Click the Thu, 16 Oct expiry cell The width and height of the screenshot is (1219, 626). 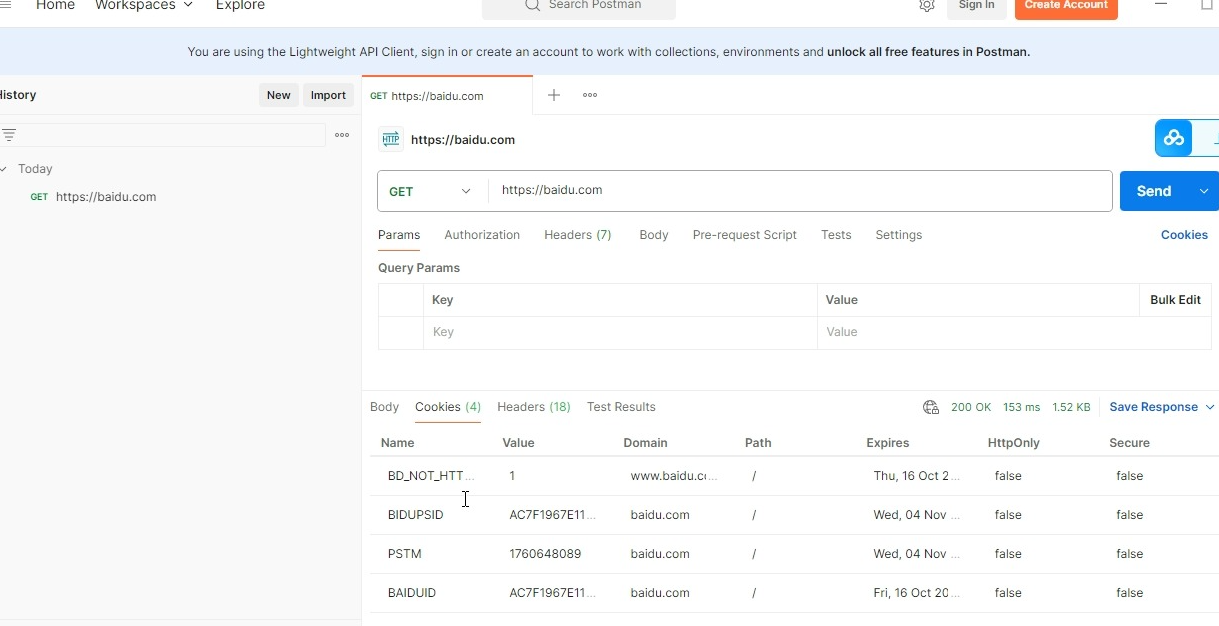(916, 476)
